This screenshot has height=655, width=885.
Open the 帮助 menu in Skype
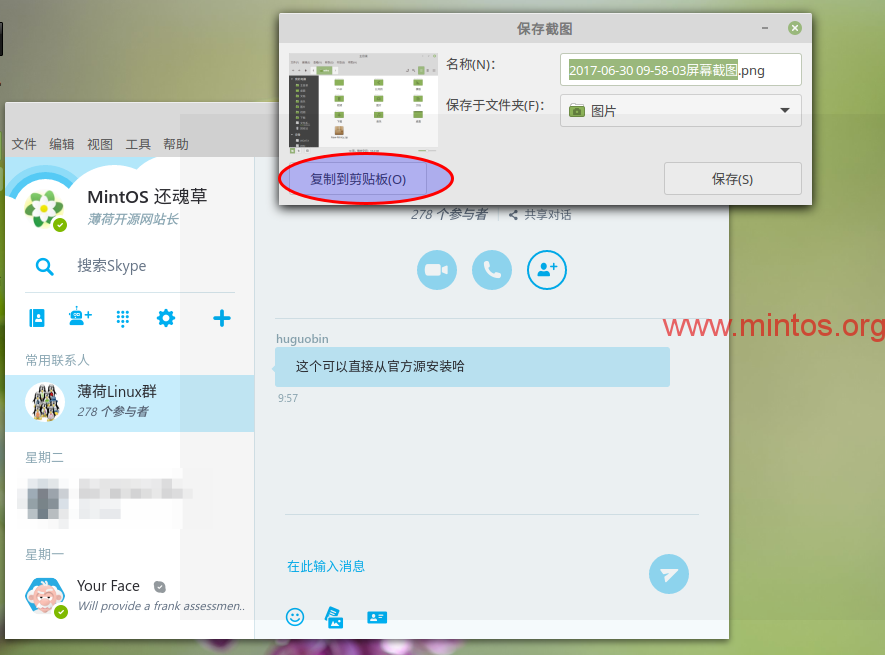[x=176, y=144]
